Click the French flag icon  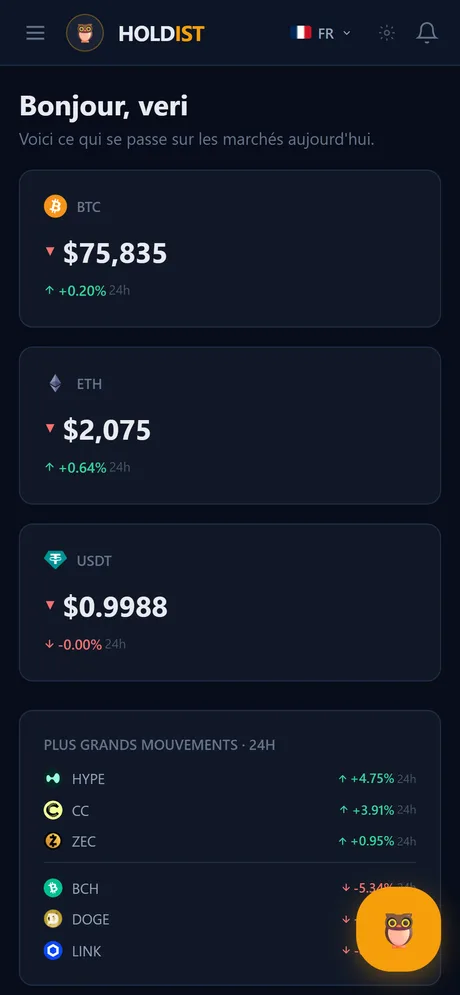coord(301,32)
